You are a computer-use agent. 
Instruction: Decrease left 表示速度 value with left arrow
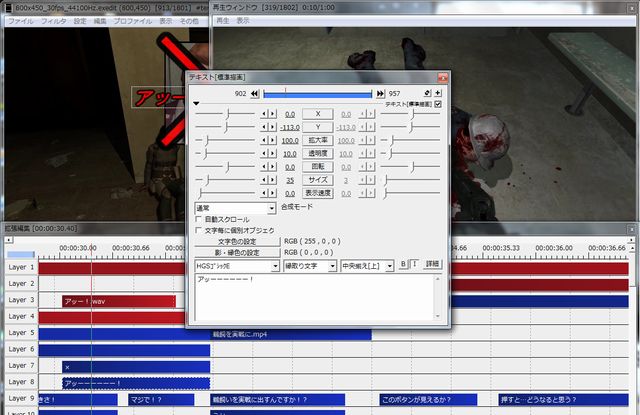264,193
